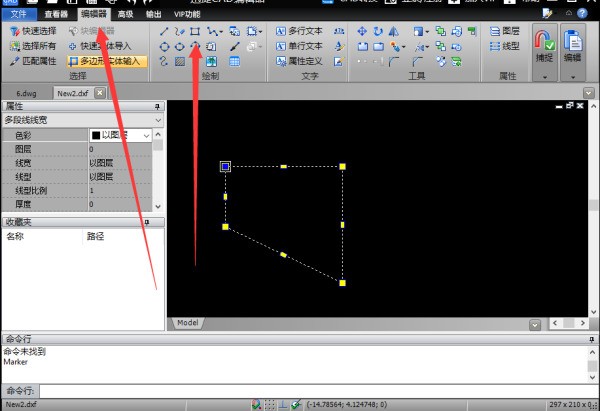Click the text edit pencil icon in 文字 group
Viewport: 600px width, 411px height.
coord(338,62)
